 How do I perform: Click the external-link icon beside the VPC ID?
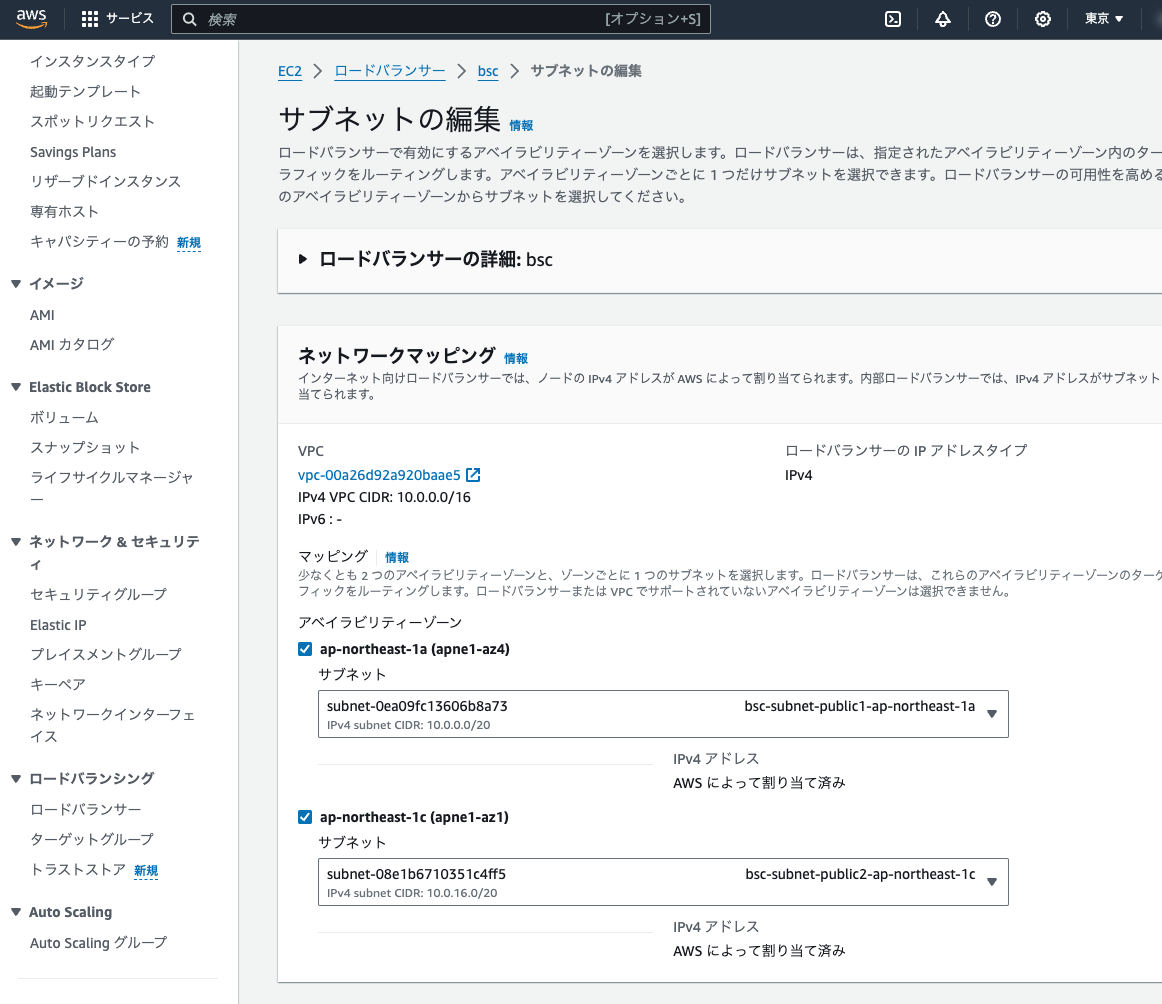coord(472,475)
